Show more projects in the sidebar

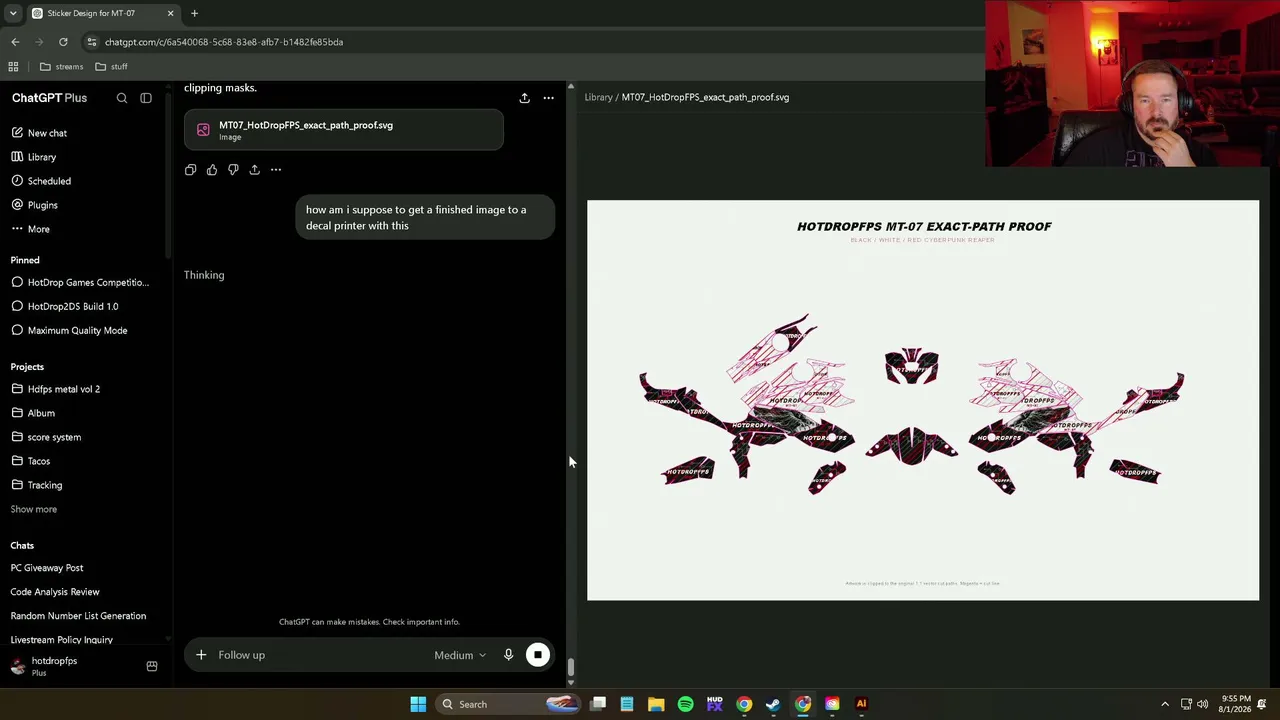[34, 509]
